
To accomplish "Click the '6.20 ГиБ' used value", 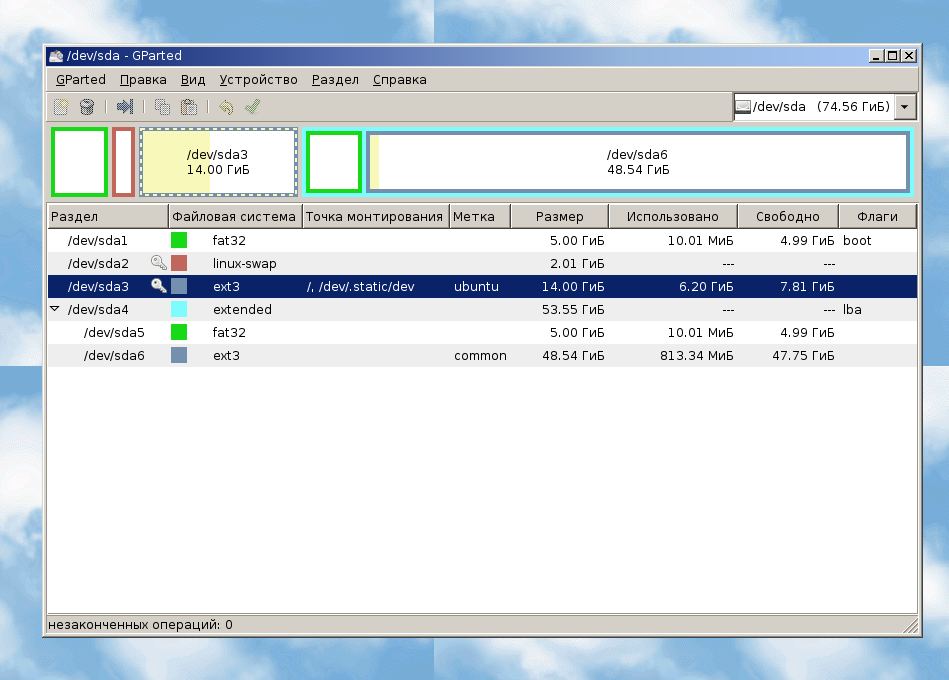I will coord(706,286).
